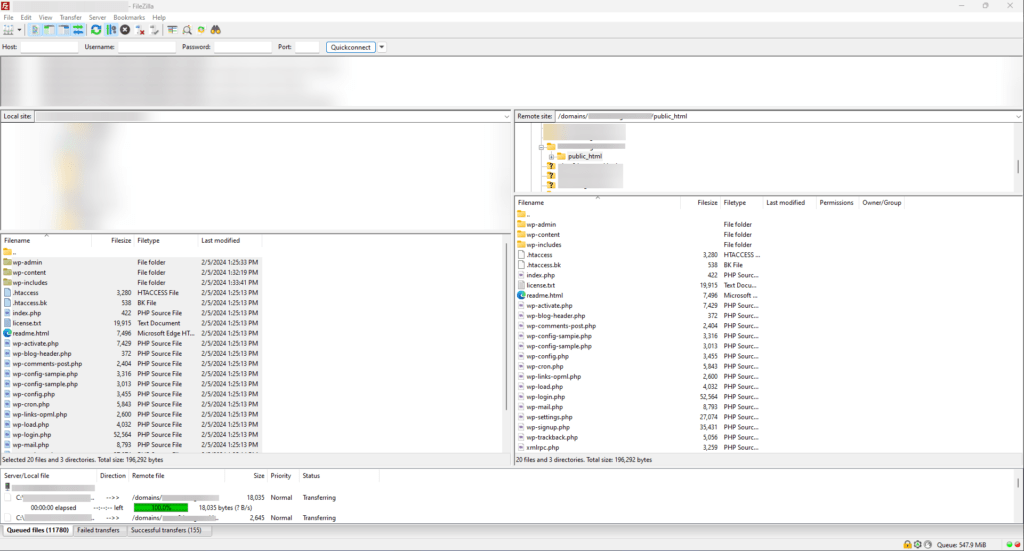Image resolution: width=1024 pixels, height=551 pixels.
Task: Open the binoculars file search icon
Action: coord(216,30)
